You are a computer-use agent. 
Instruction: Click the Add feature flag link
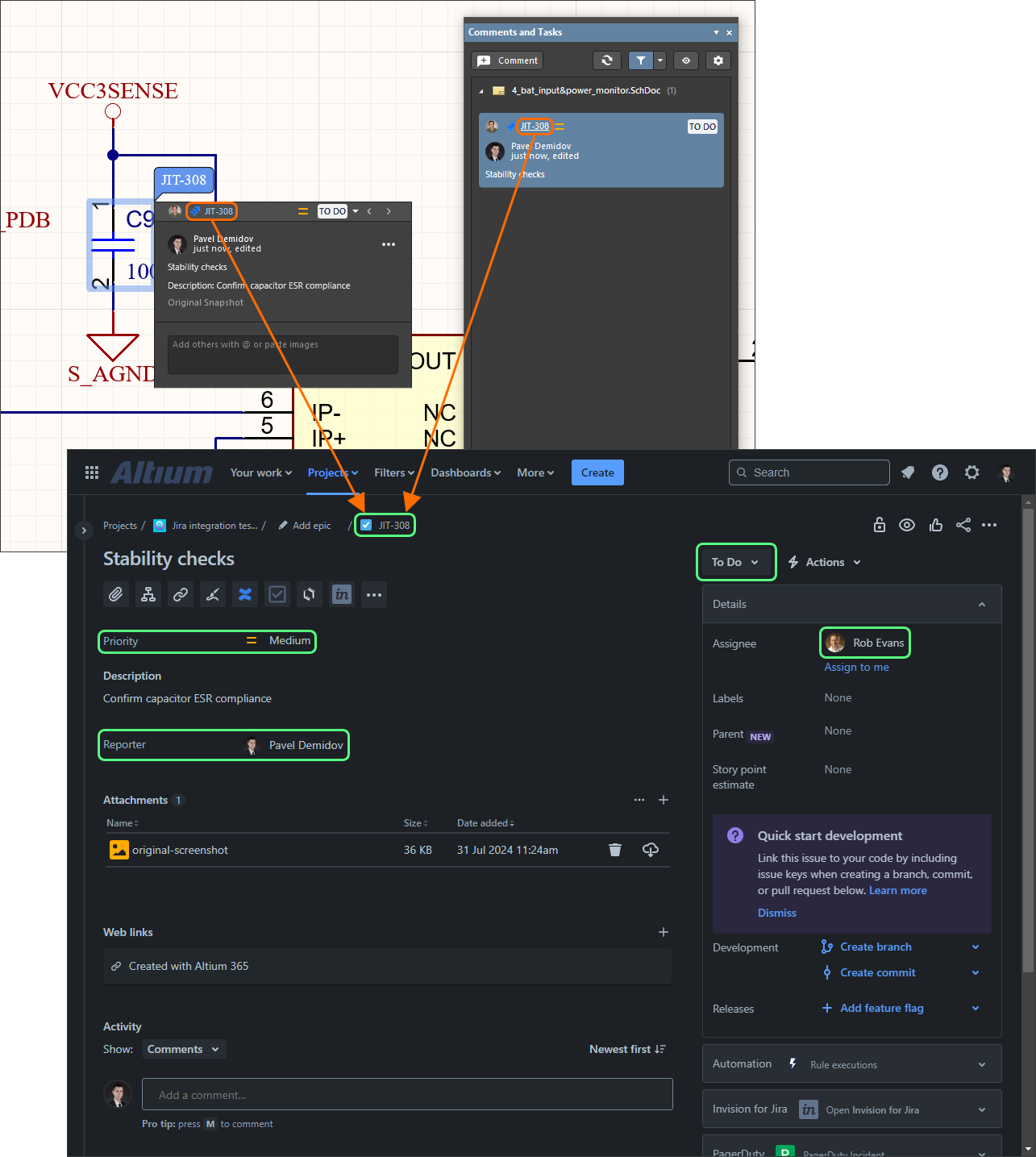tap(882, 1008)
